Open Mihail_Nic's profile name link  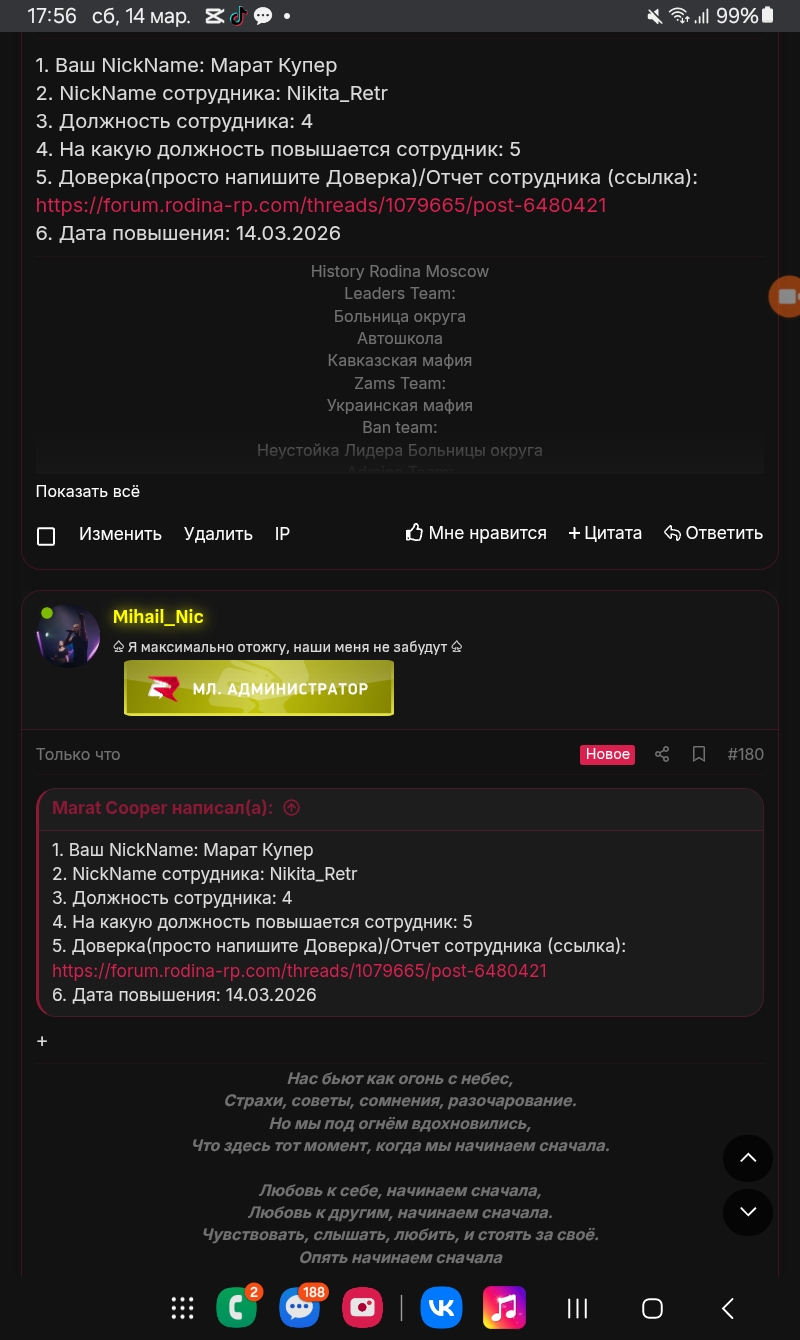(x=158, y=617)
